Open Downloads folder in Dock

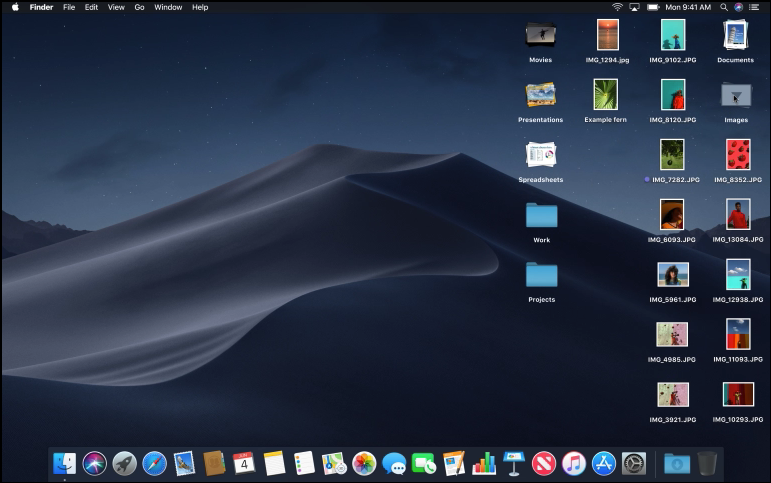point(677,463)
